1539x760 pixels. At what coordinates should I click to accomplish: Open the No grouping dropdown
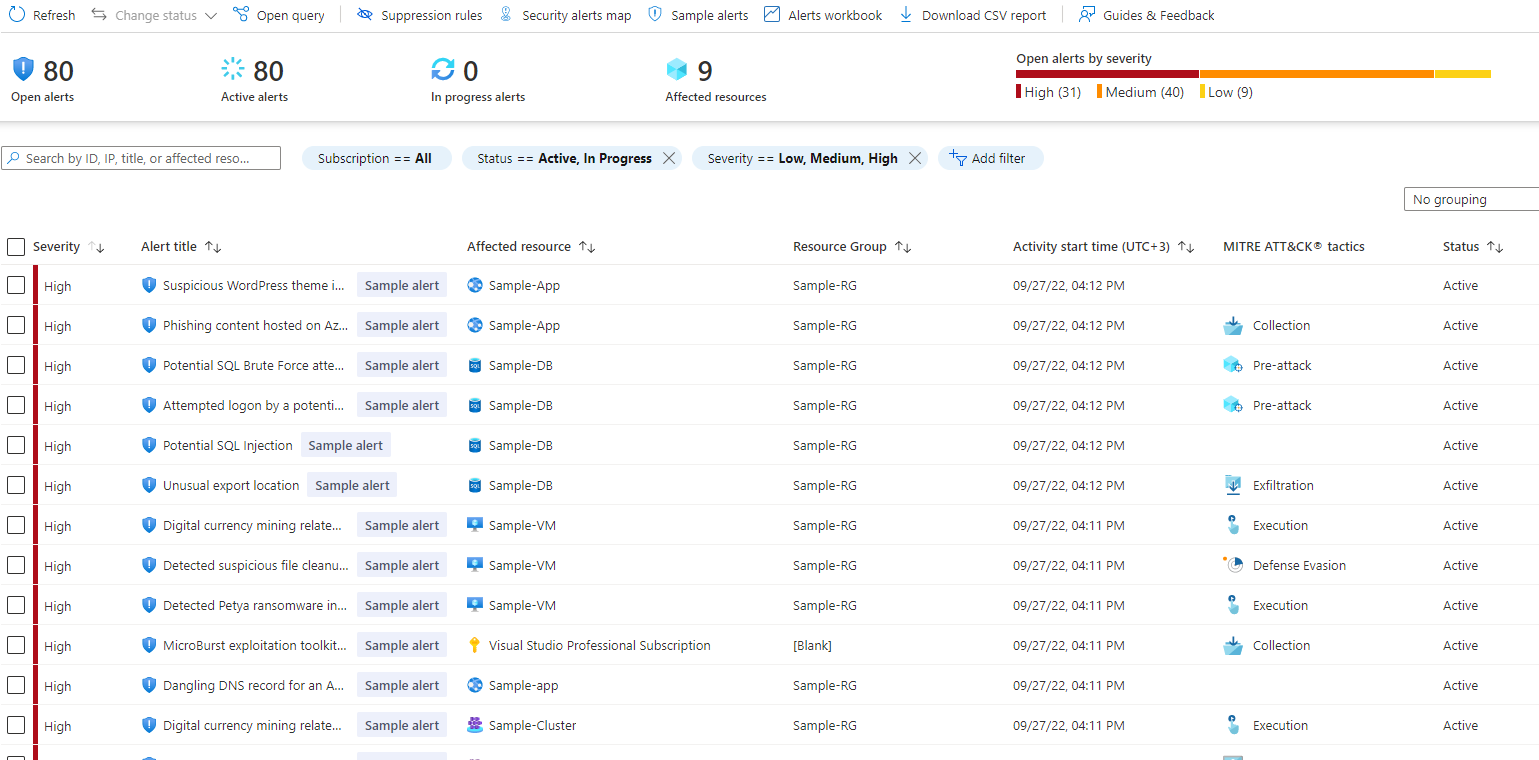tap(1470, 199)
